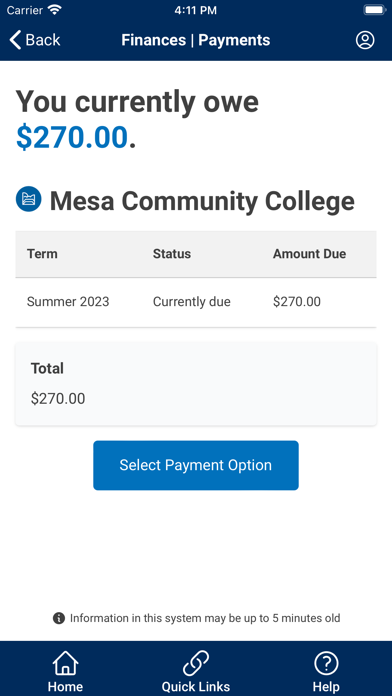Open the user profile icon

[x=365, y=40]
